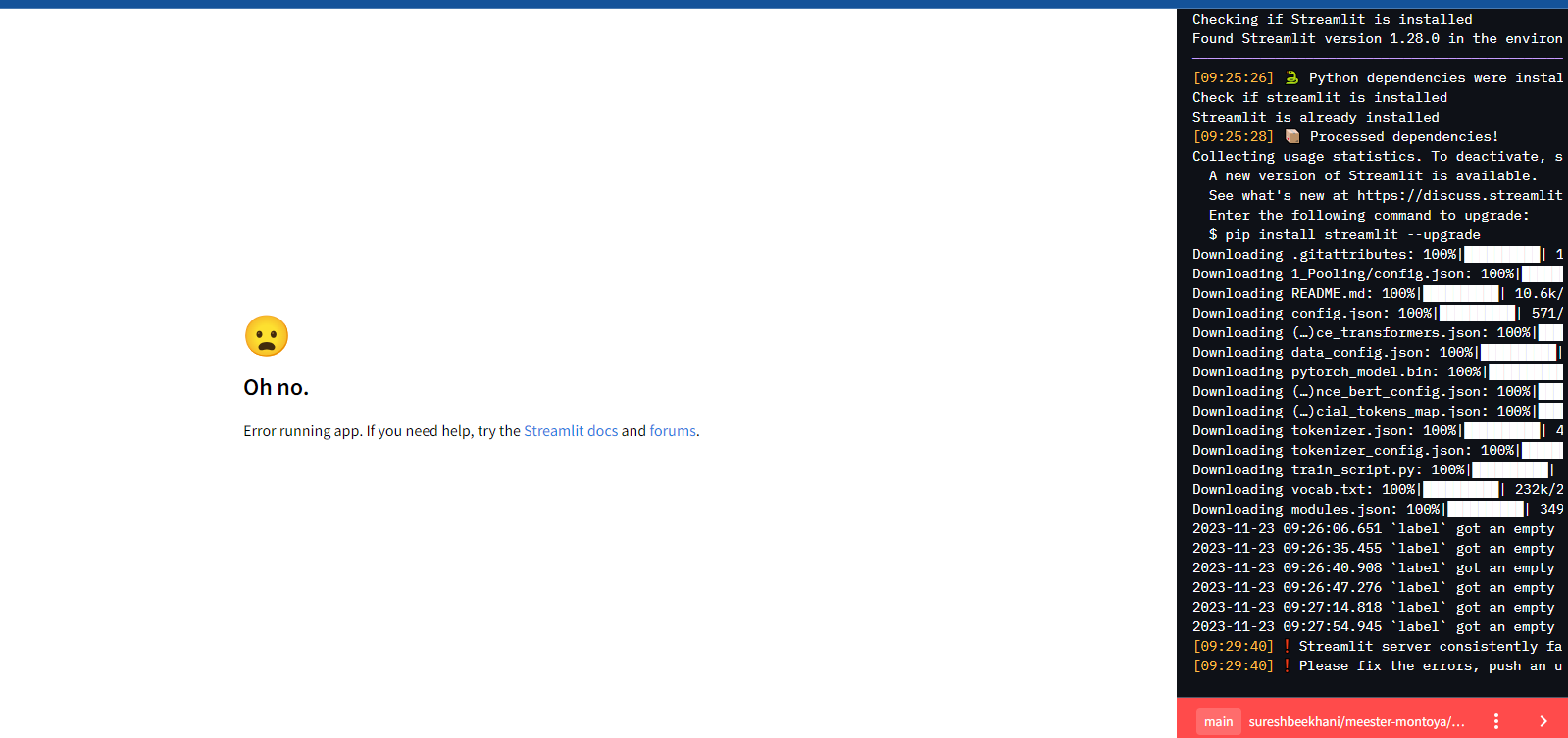The image size is (1568, 738).
Task: Click the 'Downloading .gitattributes' log line
Action: [x=1378, y=254]
